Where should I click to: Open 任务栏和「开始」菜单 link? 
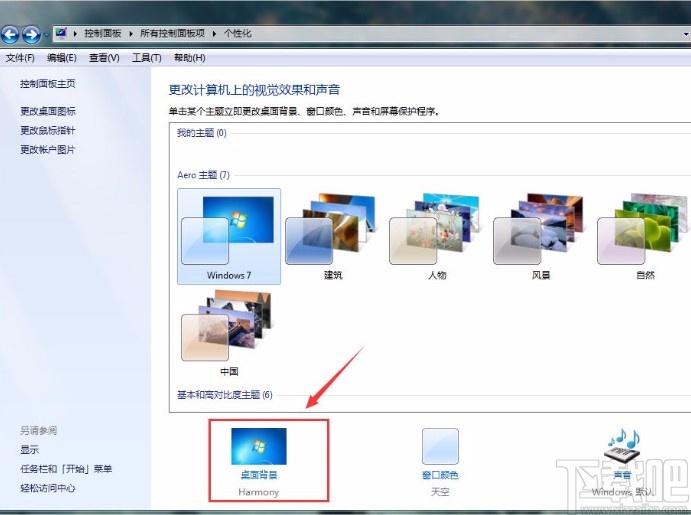pyautogui.click(x=66, y=469)
